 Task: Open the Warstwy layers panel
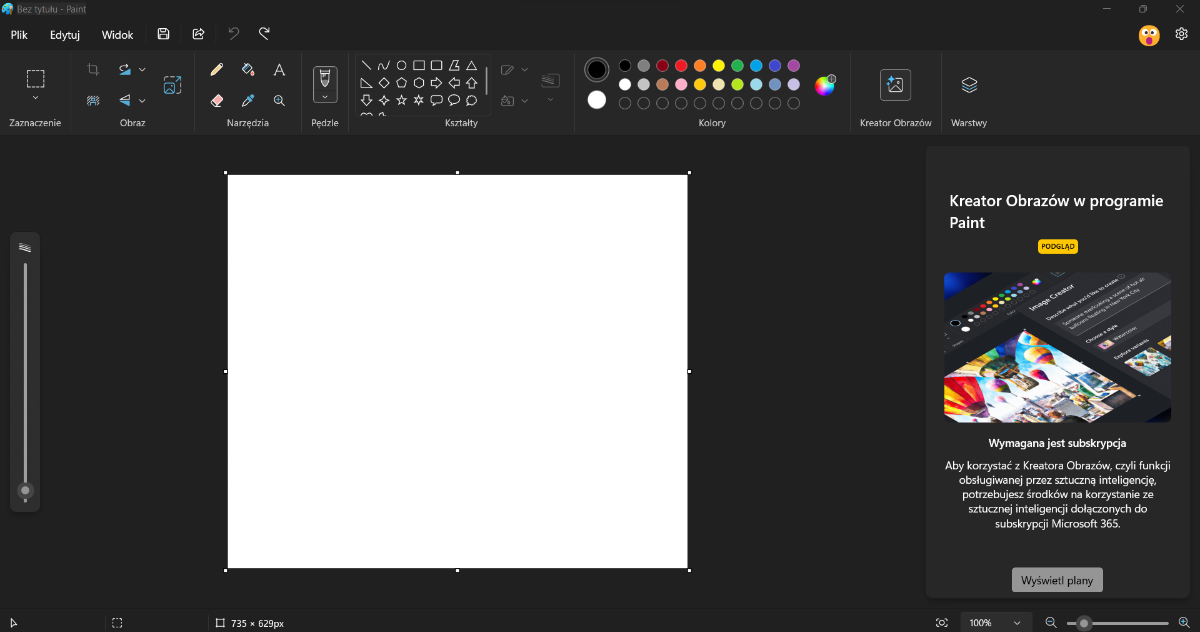(x=968, y=86)
